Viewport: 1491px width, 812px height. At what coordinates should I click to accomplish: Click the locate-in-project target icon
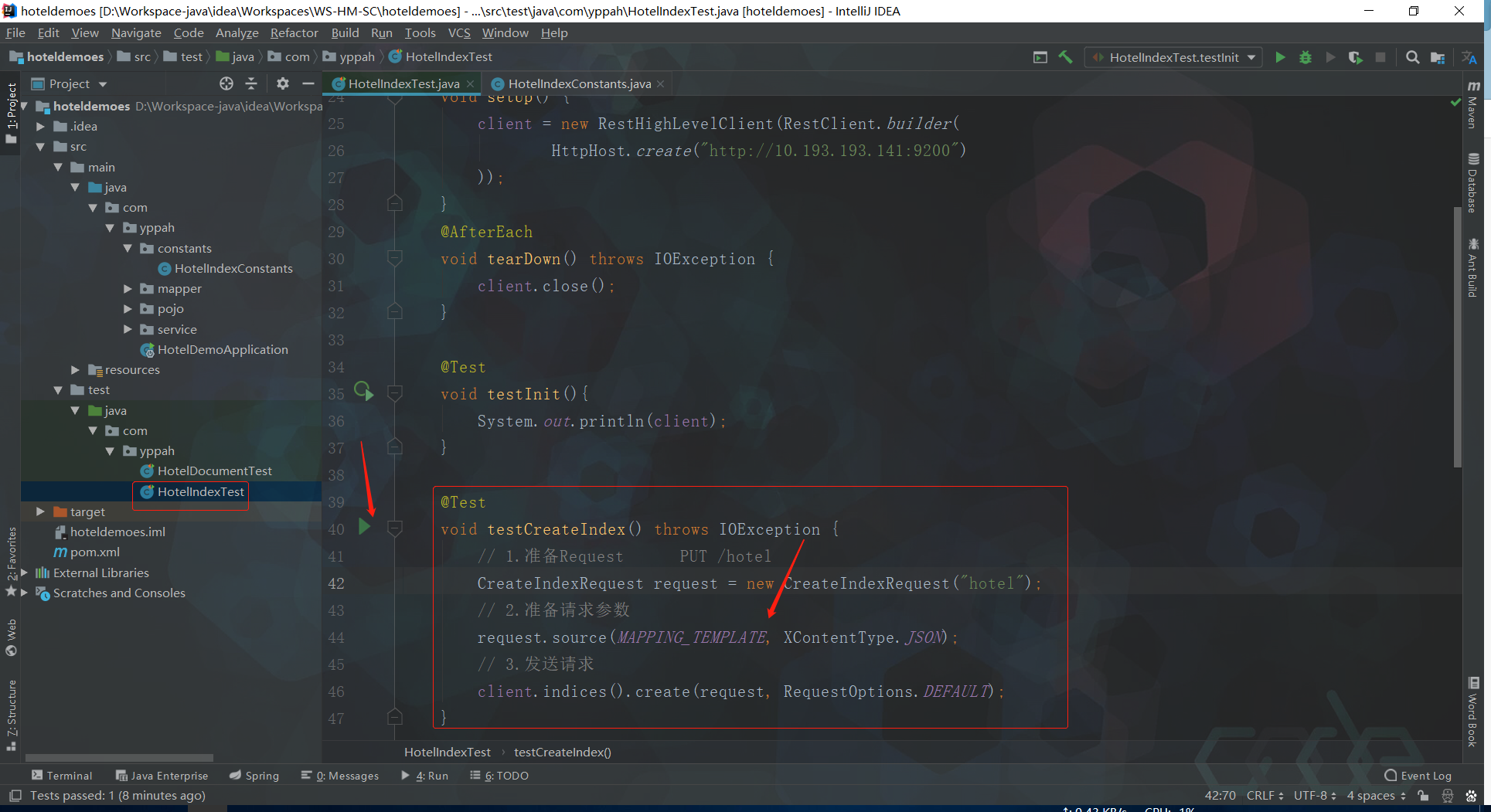tap(226, 83)
